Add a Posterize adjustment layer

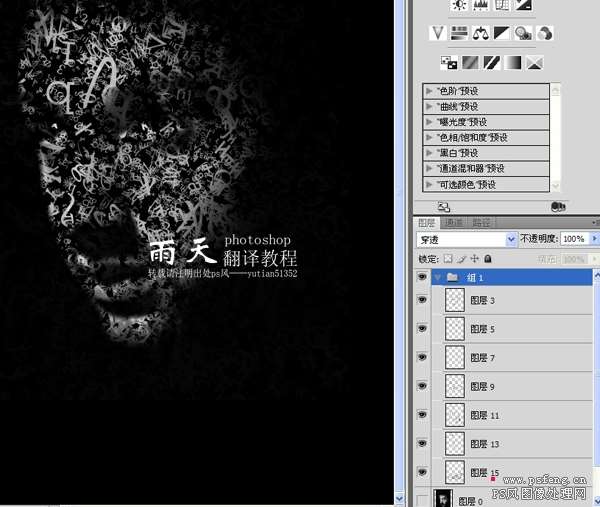pos(470,62)
